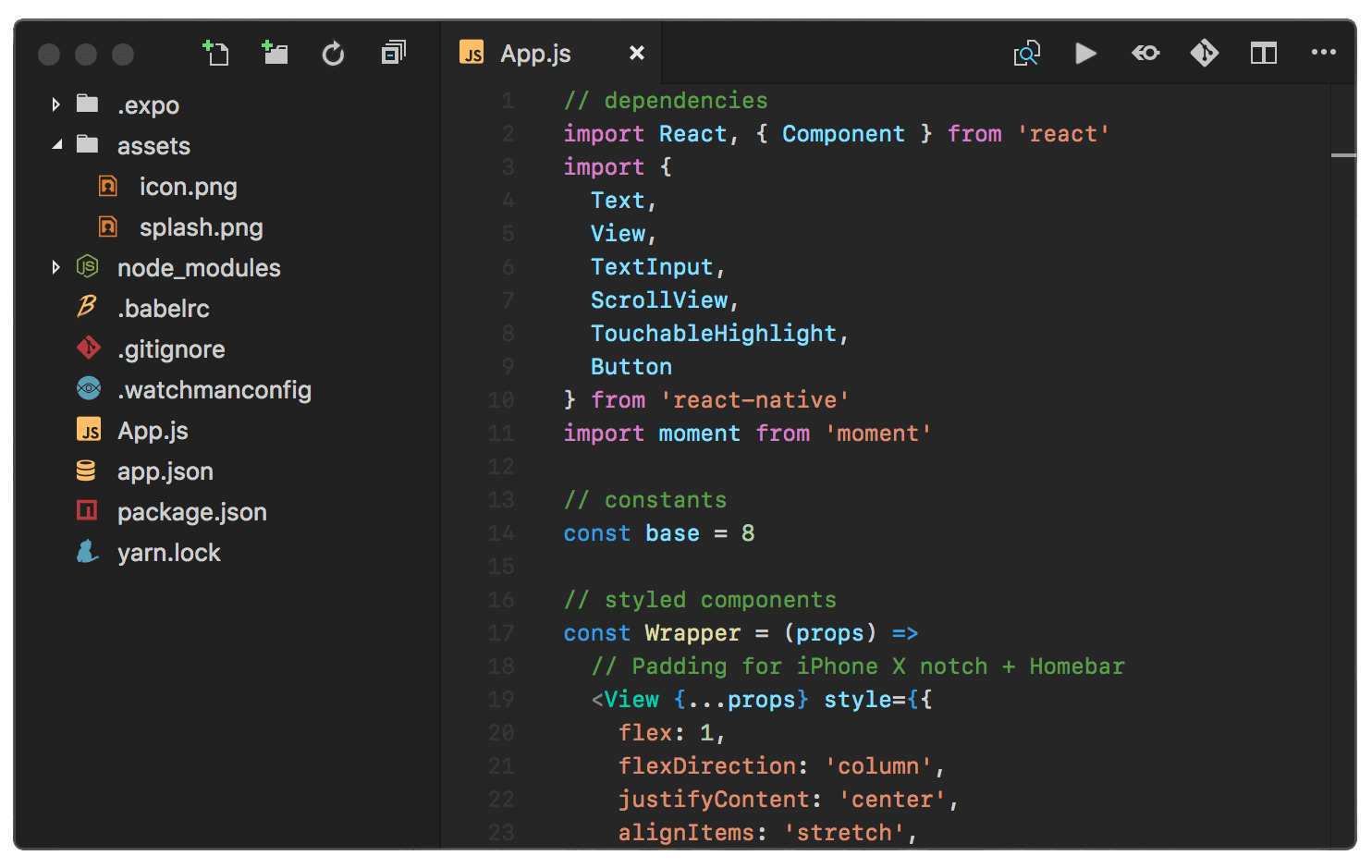Viewport: 1372px width, 868px height.
Task: Click the 'justifyContent' property
Action: pos(714,800)
